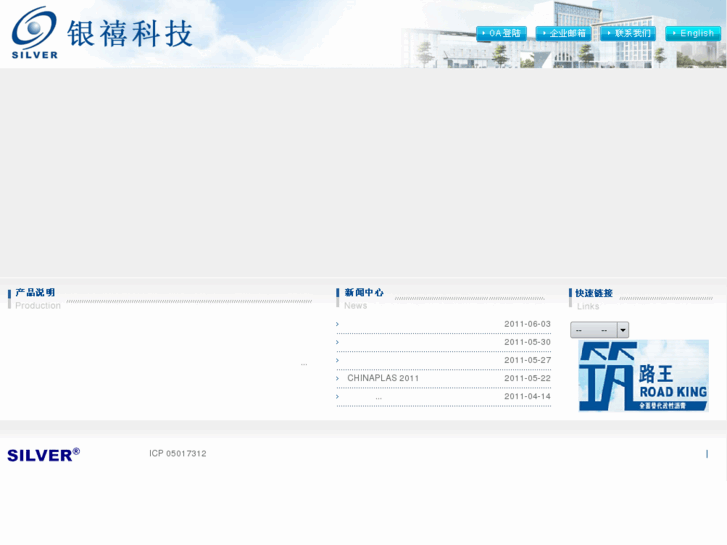Click the arrow beside the 2011-05-30 news
This screenshot has width=727, height=545.
[338, 342]
